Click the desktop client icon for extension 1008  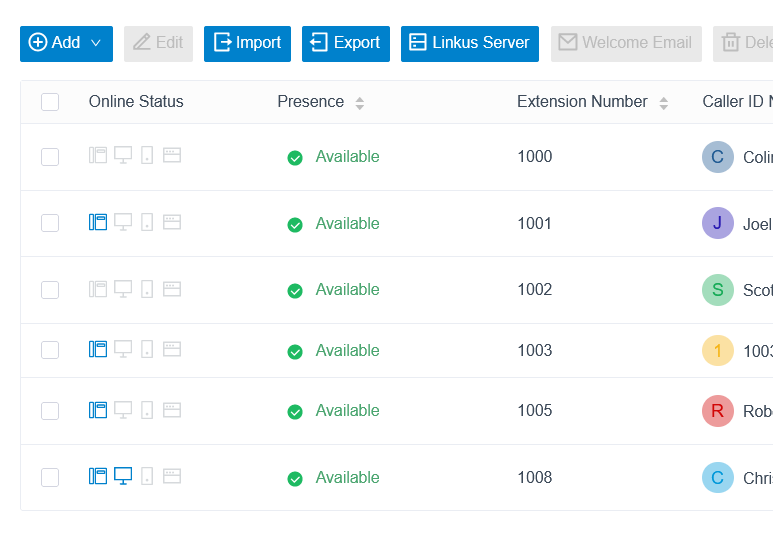point(123,476)
